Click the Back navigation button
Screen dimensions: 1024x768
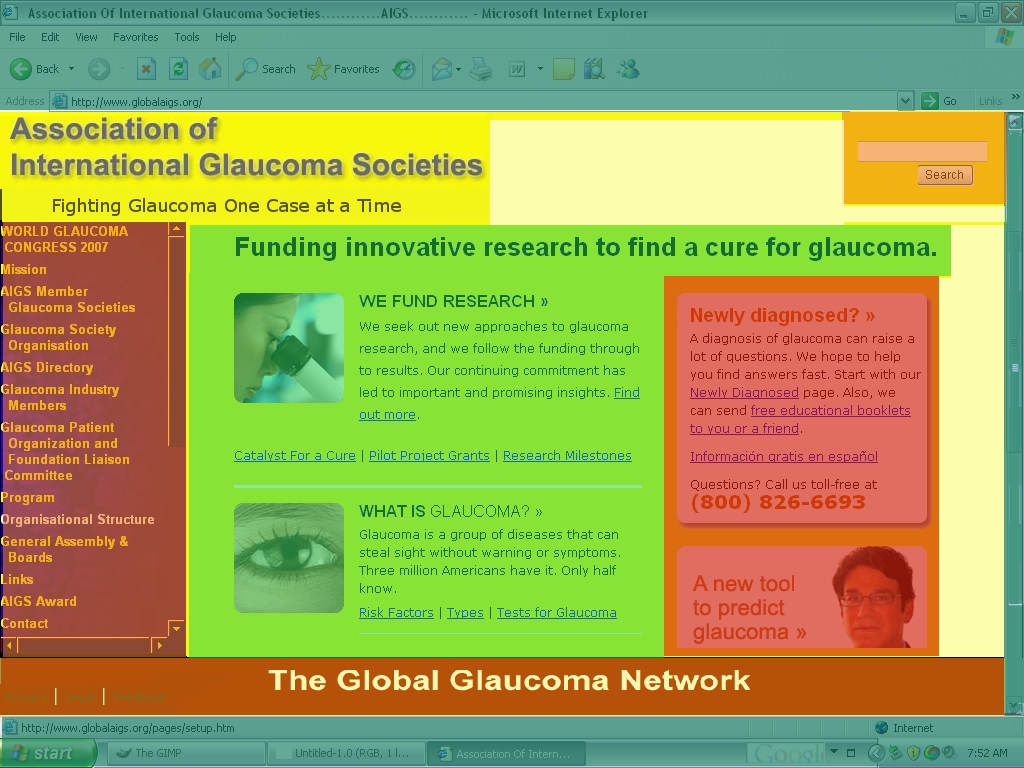pos(35,69)
